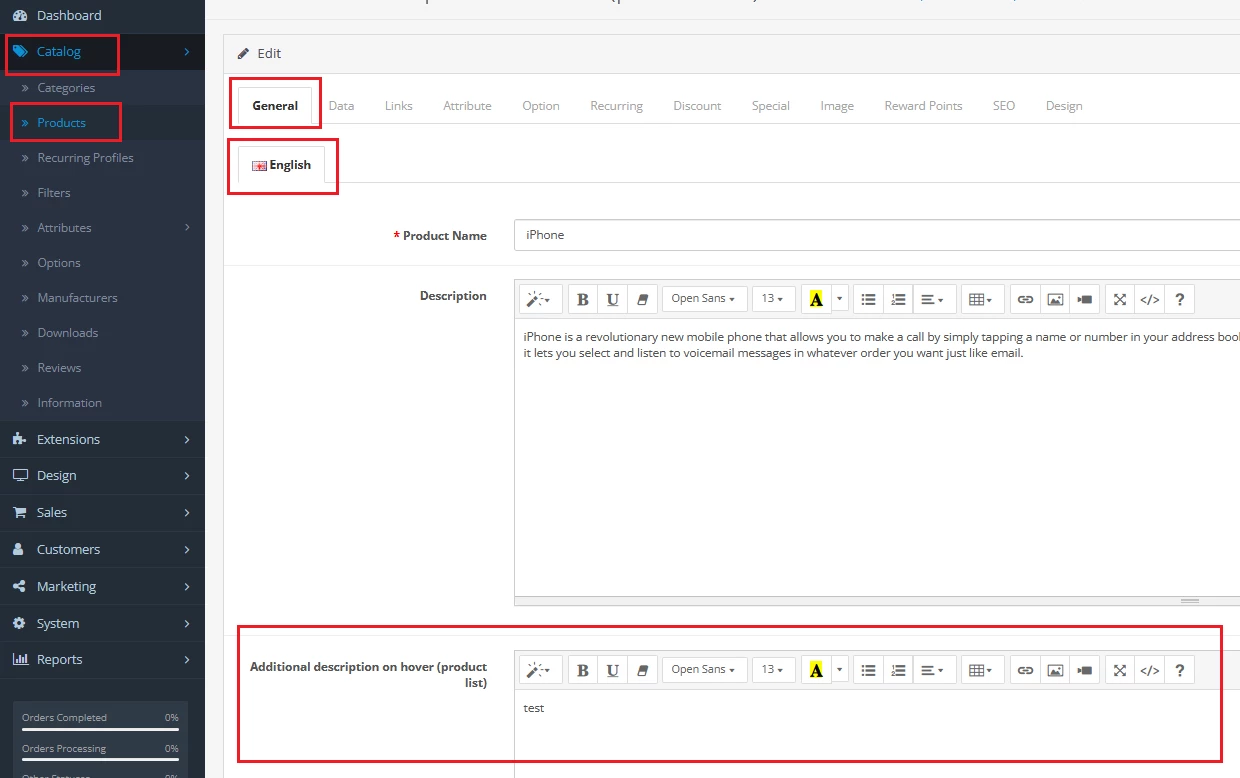This screenshot has width=1240, height=778.
Task: Click Products in the Catalog sidebar menu
Action: [x=62, y=123]
